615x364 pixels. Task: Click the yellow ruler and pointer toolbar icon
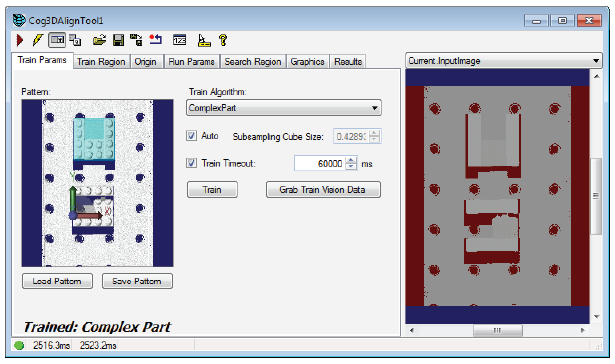coord(204,40)
